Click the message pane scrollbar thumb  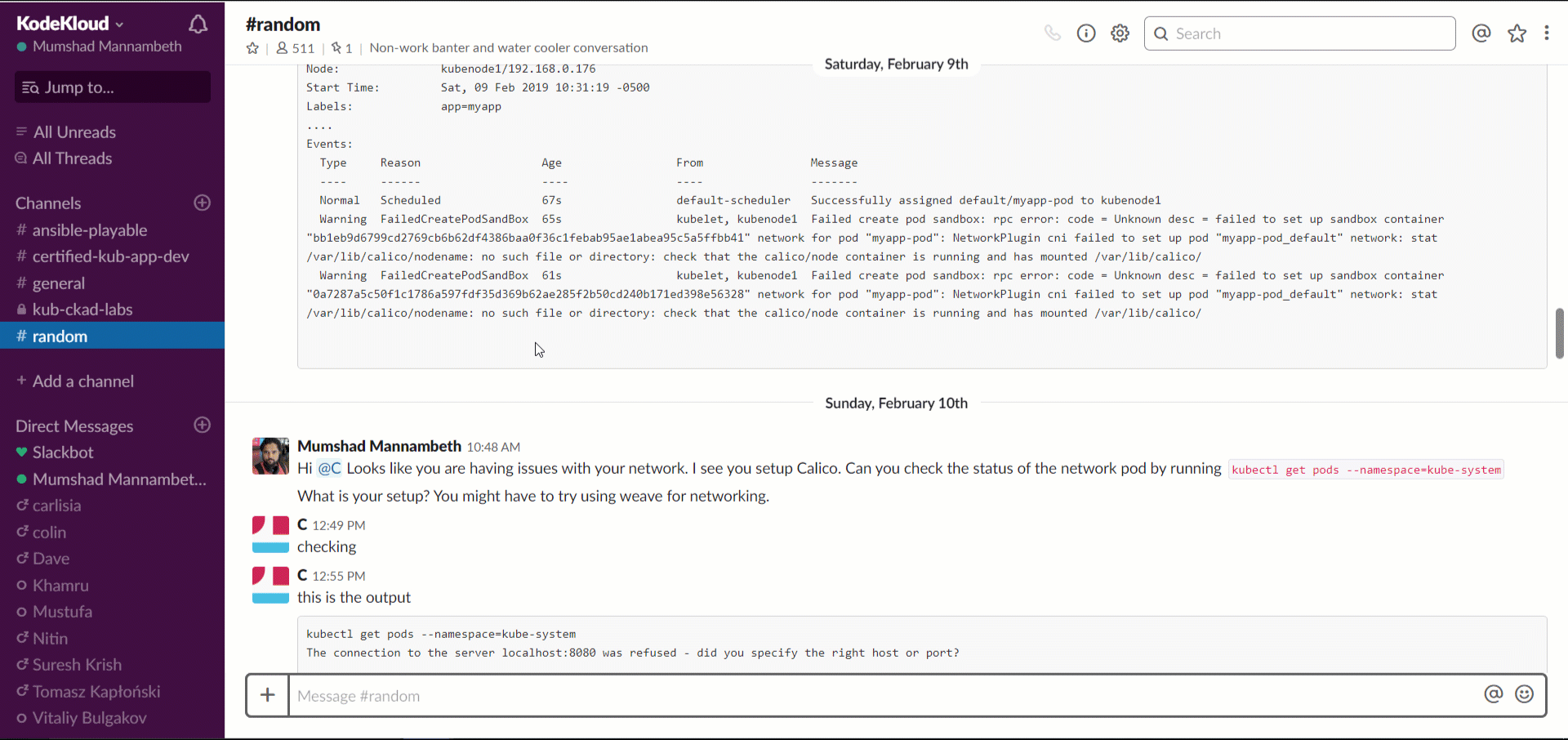click(1559, 333)
